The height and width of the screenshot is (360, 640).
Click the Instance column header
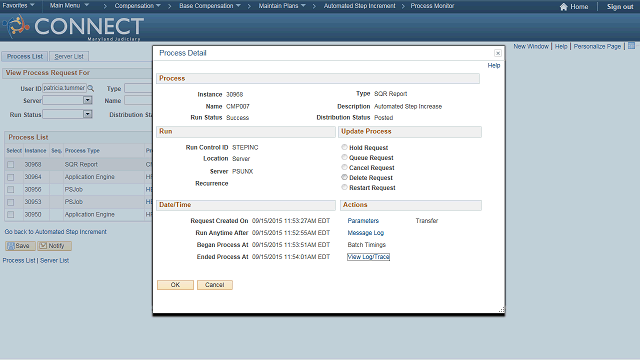(x=36, y=151)
